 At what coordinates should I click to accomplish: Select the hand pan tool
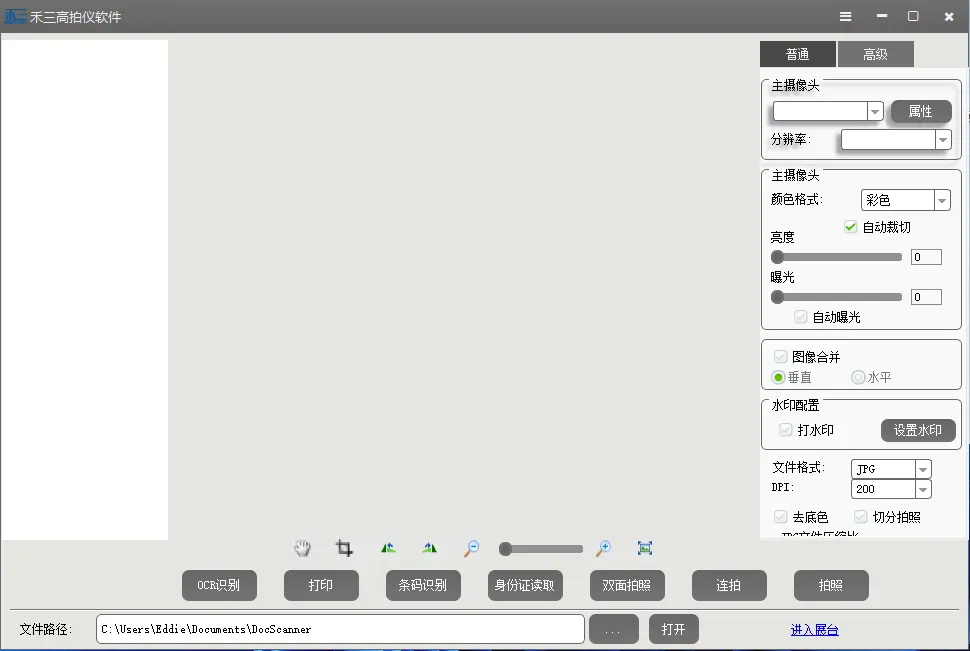302,548
